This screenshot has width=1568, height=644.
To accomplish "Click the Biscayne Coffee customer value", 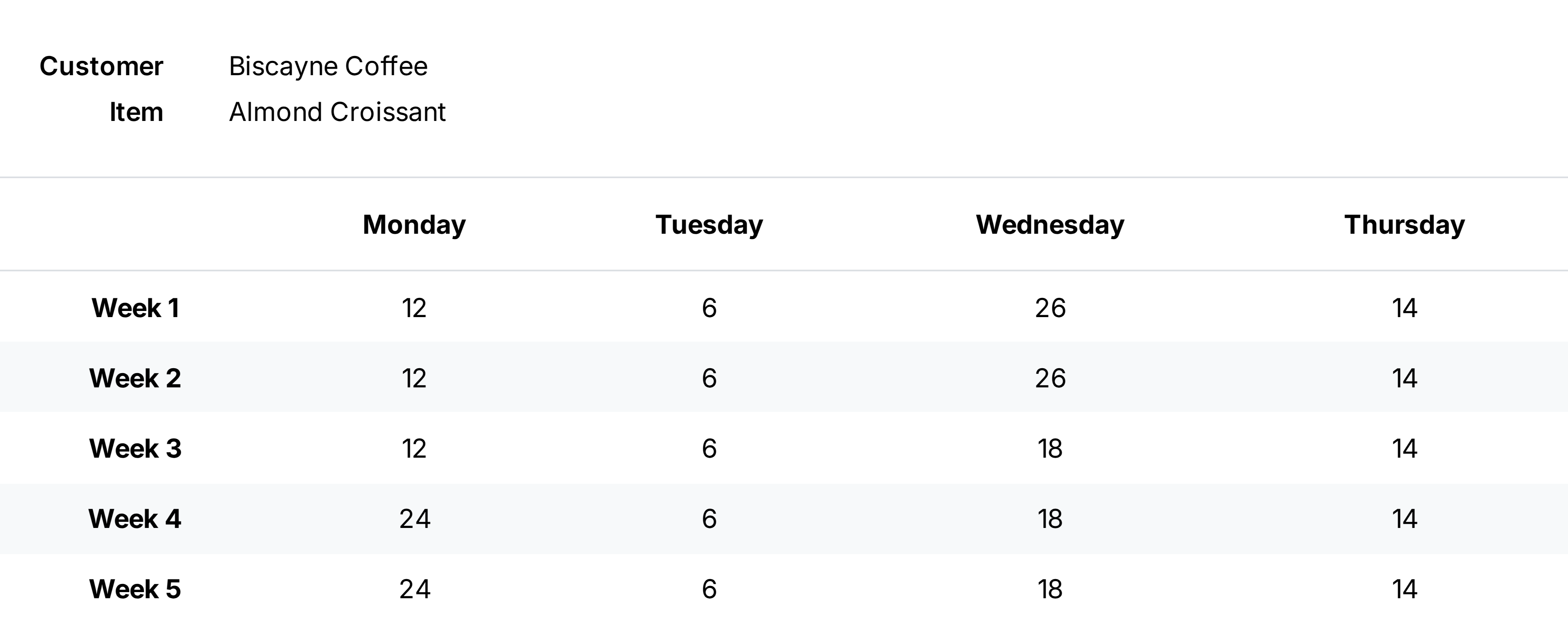I will 328,67.
